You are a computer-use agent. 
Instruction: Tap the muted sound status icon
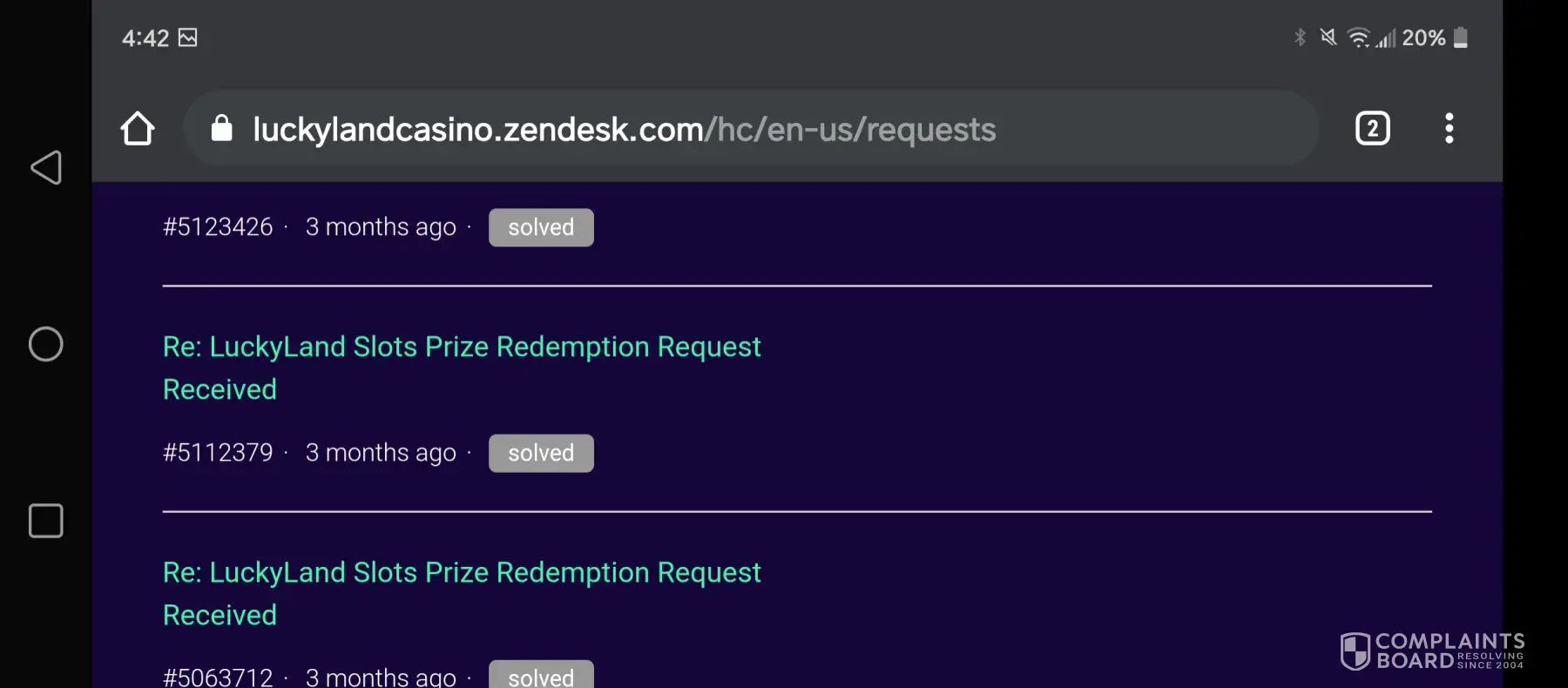(1328, 37)
